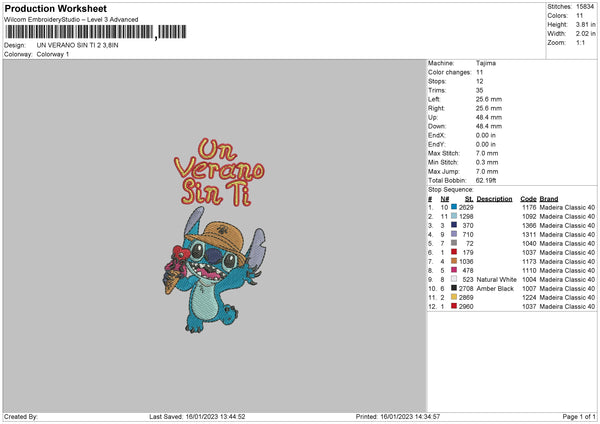Click the barcode below the Wilcom subtitle

96,32
